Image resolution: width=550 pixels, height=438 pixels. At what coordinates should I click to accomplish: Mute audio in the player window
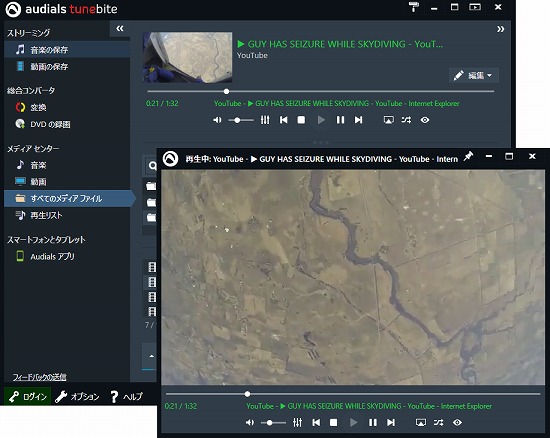250,423
